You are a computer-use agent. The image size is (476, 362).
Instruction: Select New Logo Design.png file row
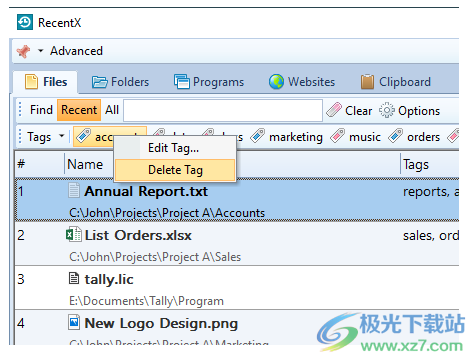click(237, 328)
